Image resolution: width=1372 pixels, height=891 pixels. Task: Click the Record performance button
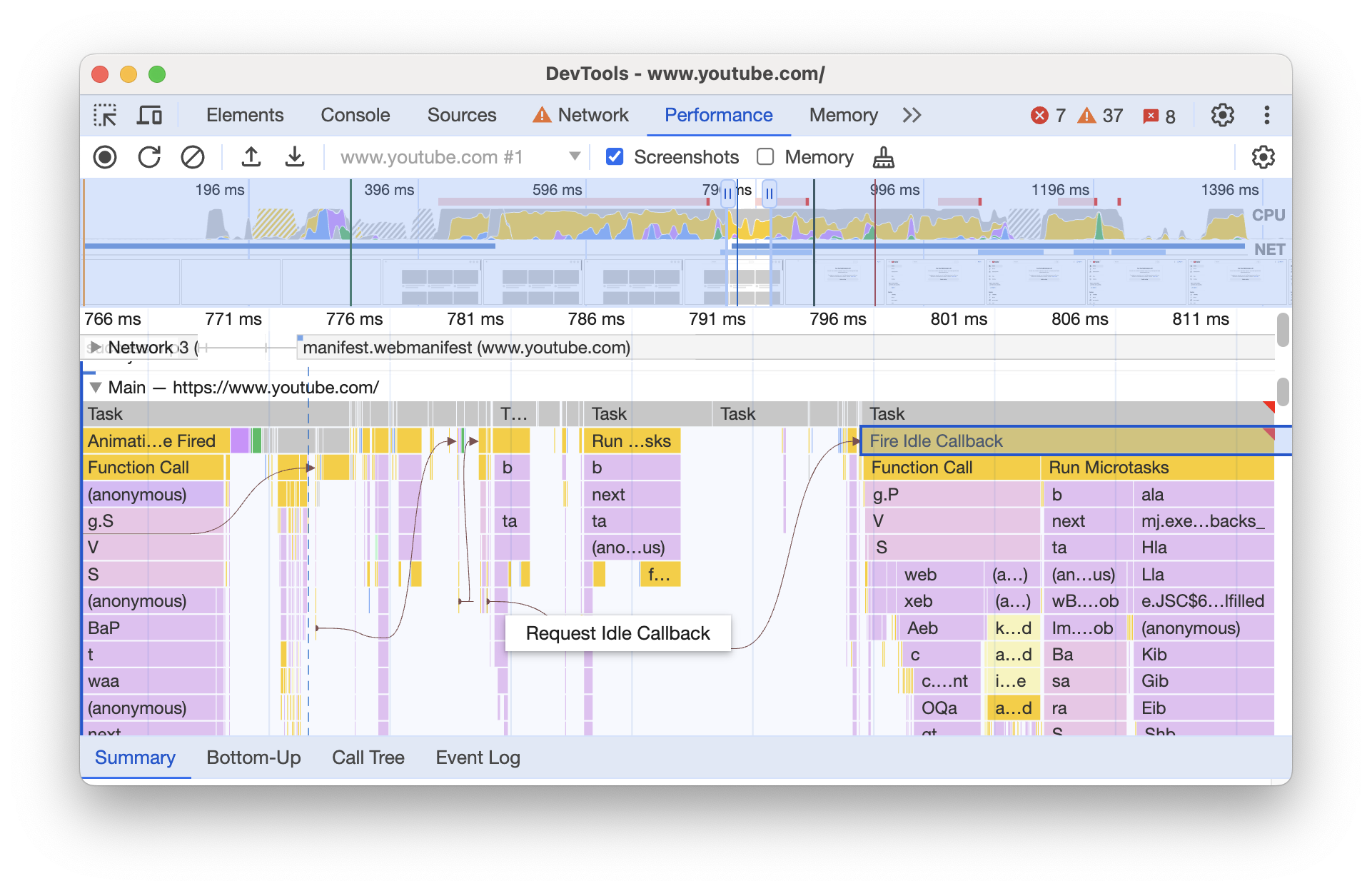point(104,156)
